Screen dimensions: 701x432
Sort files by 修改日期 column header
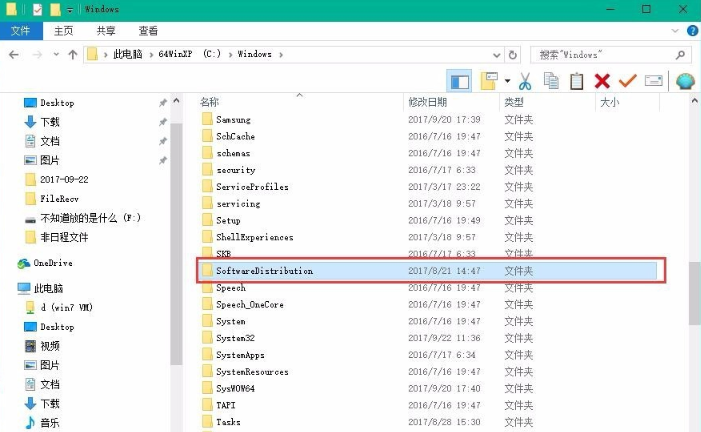click(427, 102)
